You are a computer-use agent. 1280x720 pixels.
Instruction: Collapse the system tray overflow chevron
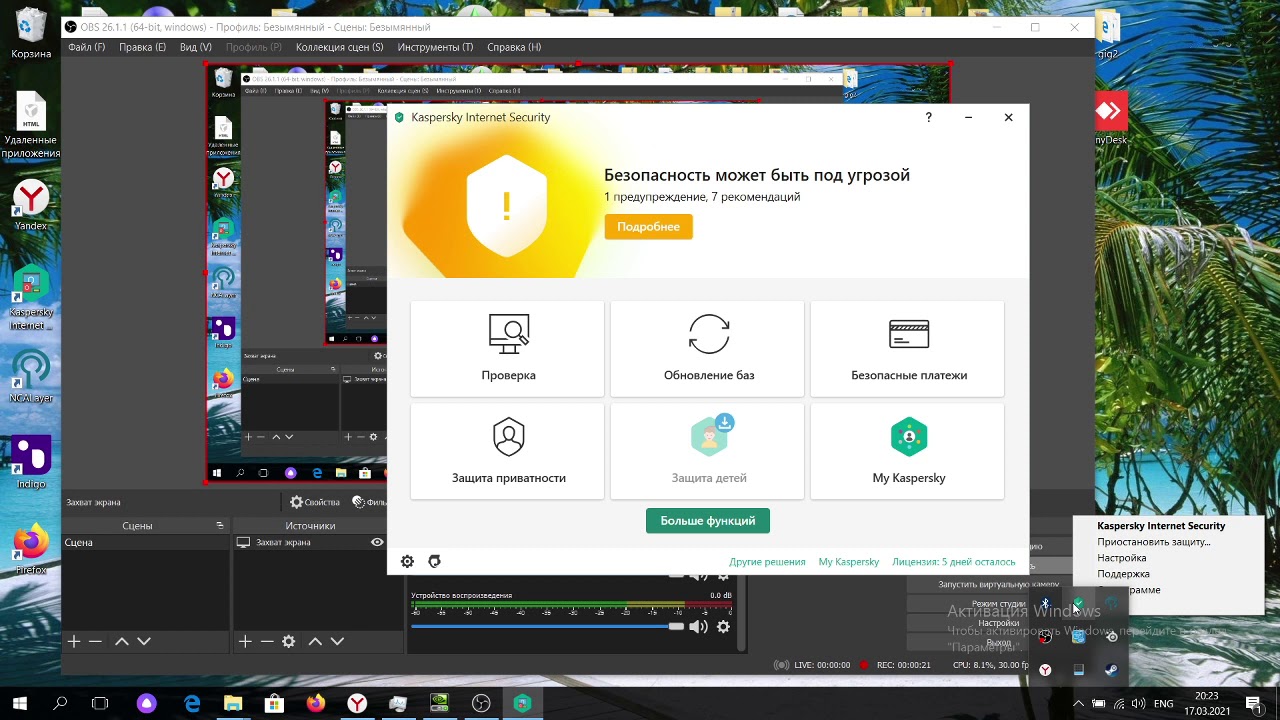coord(1078,704)
